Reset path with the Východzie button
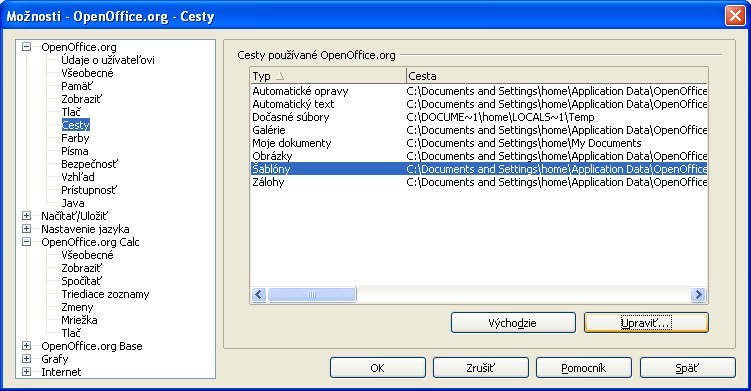 [513, 322]
